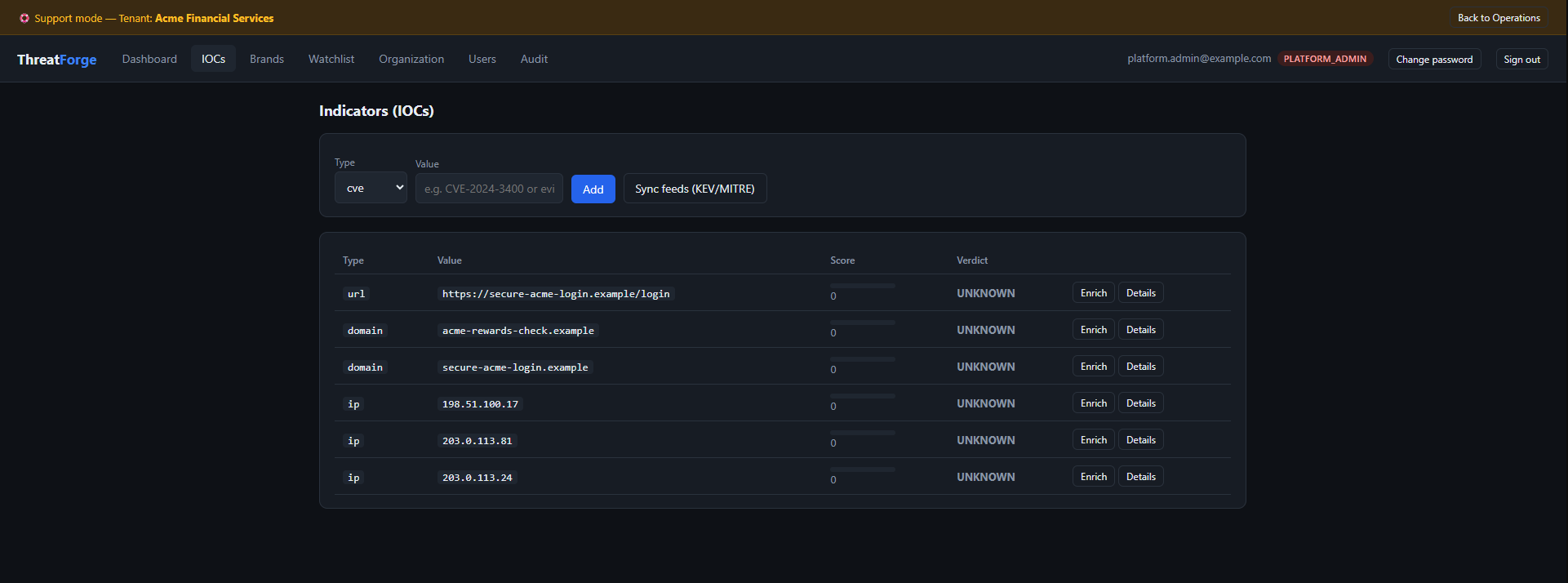Click the value 203.0.113.24
1568x583 pixels.
[478, 478]
